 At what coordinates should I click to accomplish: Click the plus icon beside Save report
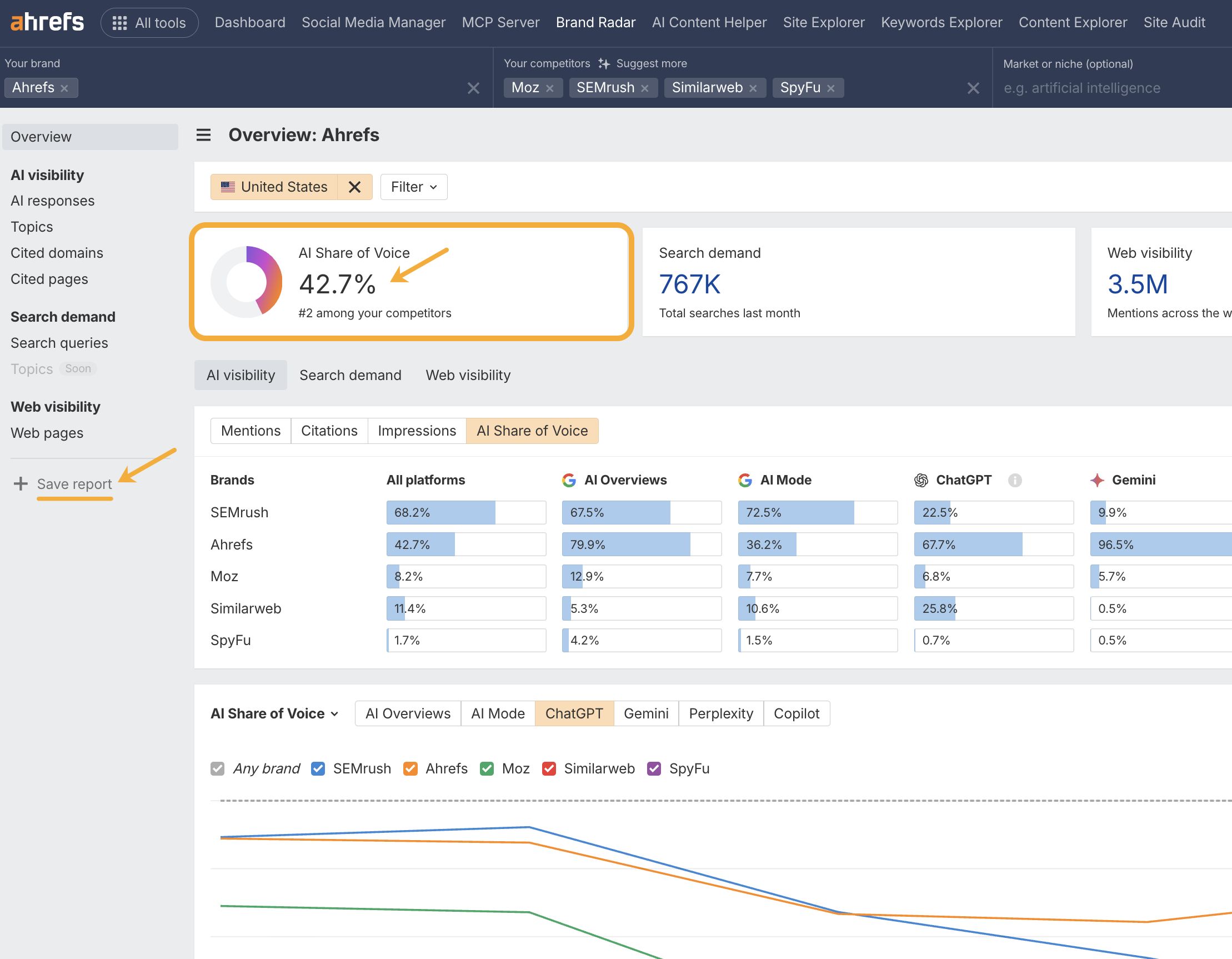point(21,483)
